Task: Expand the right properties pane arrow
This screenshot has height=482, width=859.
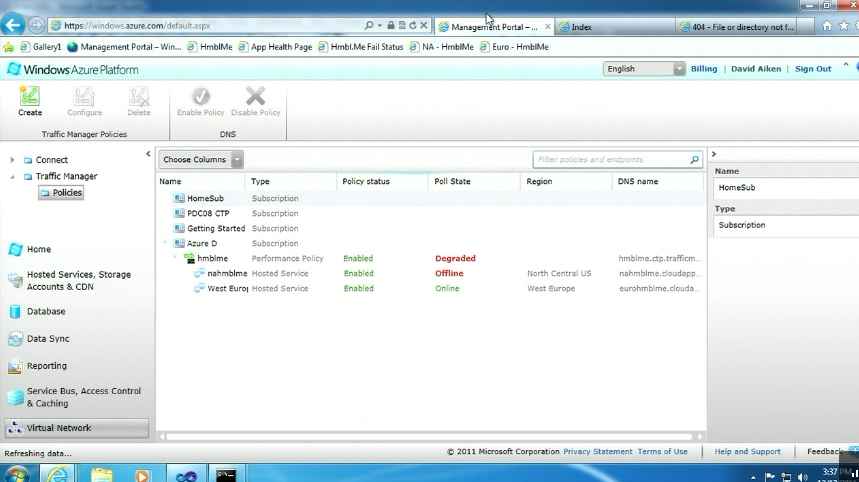Action: (x=714, y=154)
